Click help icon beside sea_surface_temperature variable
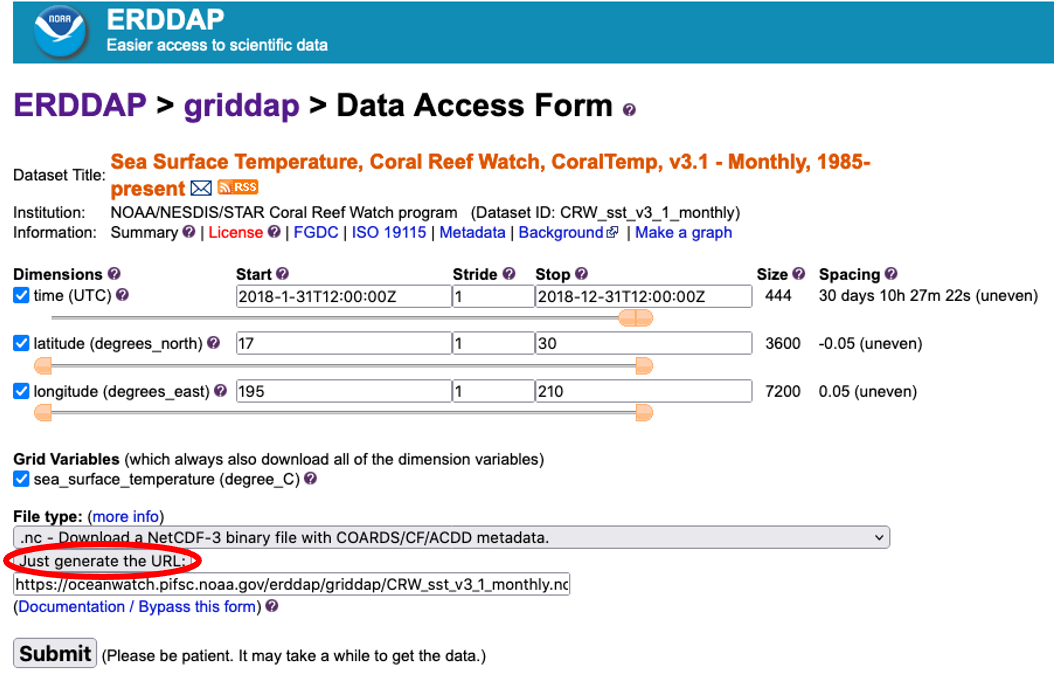The height and width of the screenshot is (673, 1056). pos(310,479)
